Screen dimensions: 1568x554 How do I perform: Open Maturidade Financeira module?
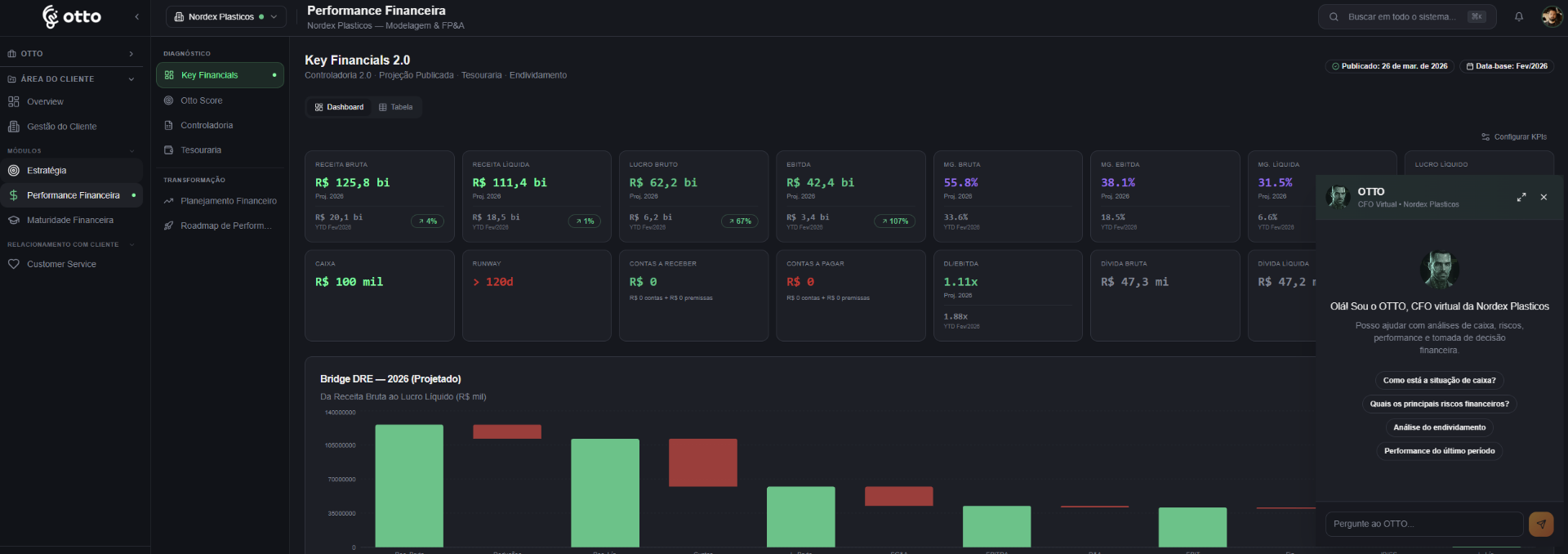(71, 221)
